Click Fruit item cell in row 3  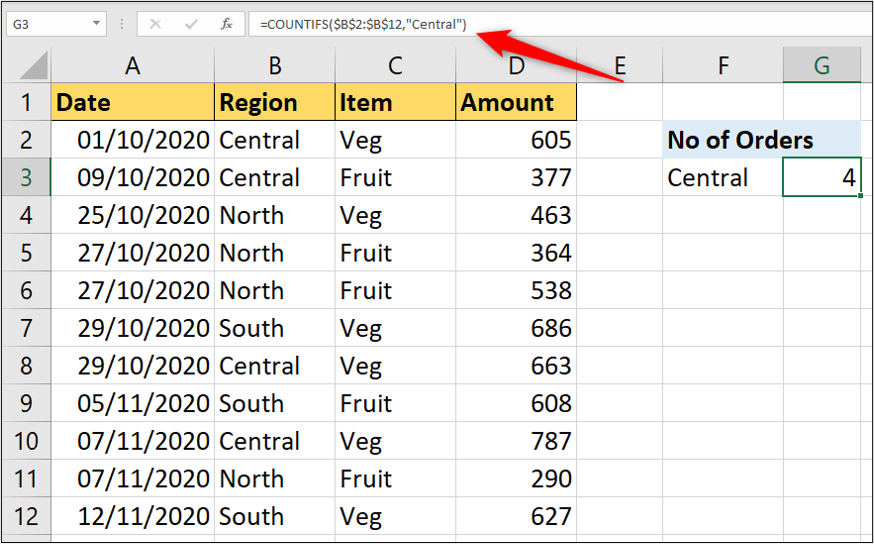click(395, 177)
